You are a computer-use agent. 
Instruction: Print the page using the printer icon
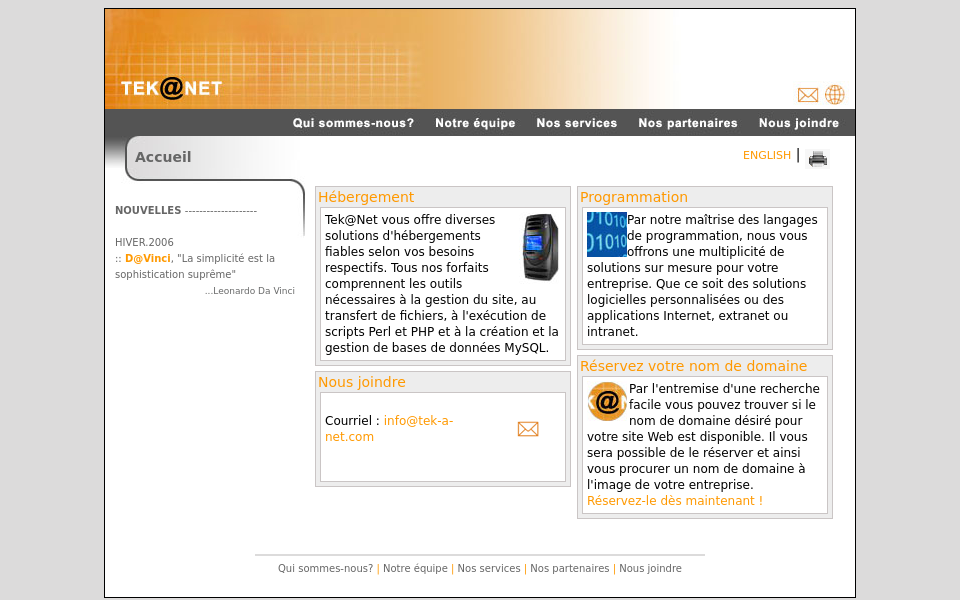coord(818,157)
